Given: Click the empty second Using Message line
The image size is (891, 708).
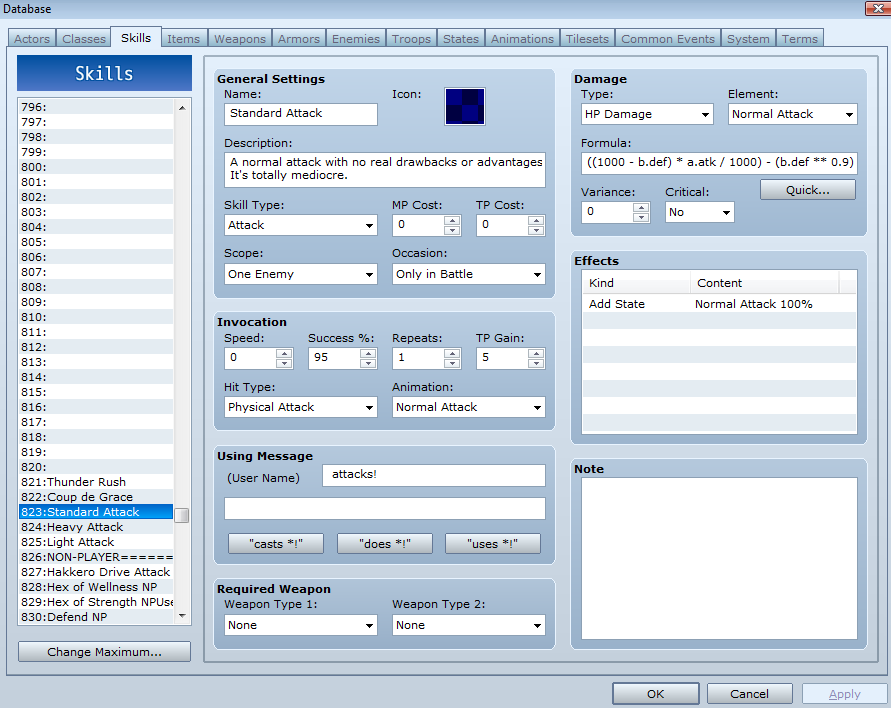Looking at the screenshot, I should [385, 509].
